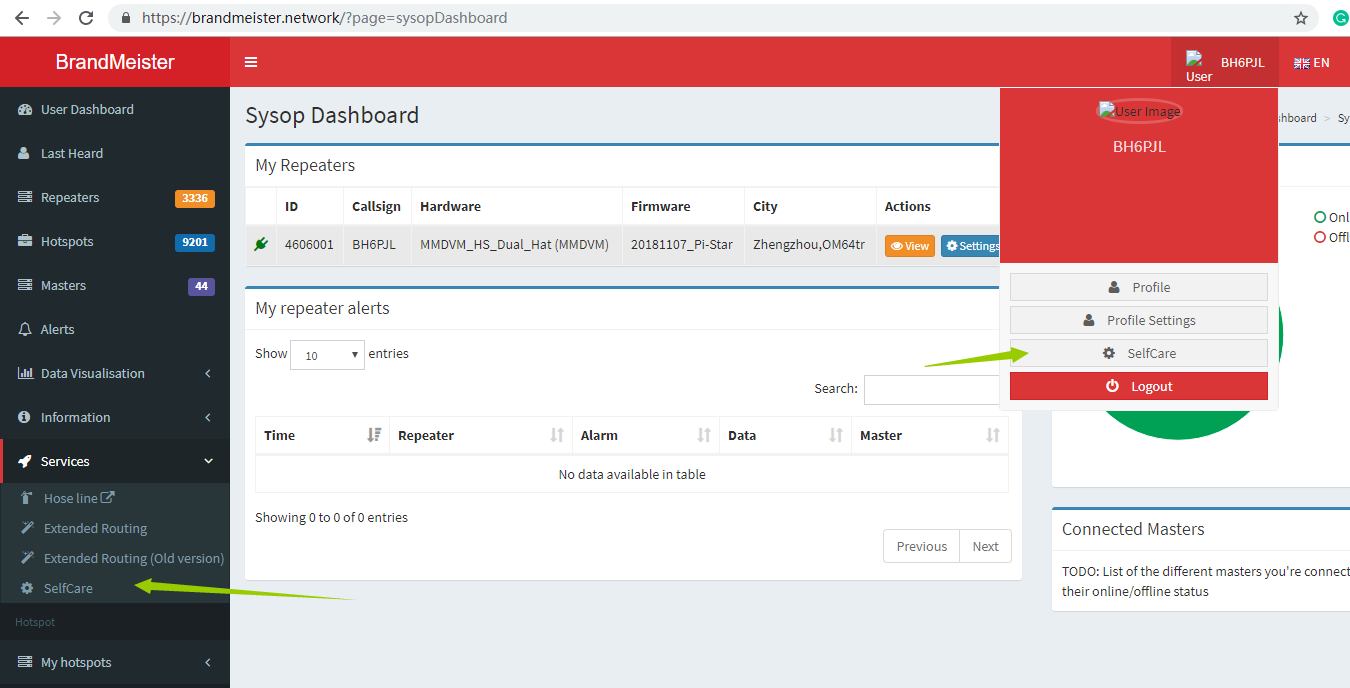The height and width of the screenshot is (688, 1350).
Task: Sort by Alarm column arrows
Action: coord(704,435)
